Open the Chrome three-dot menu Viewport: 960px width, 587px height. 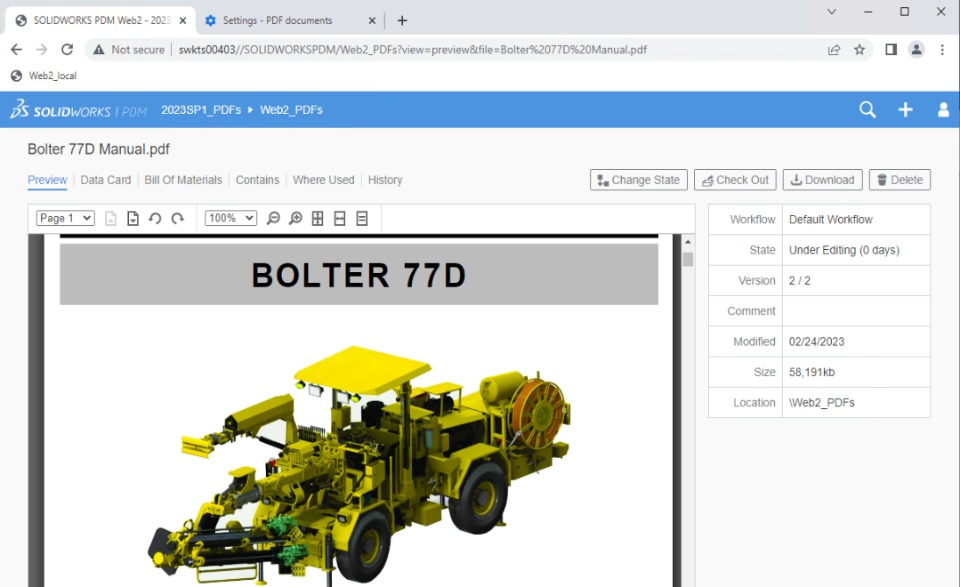942,50
